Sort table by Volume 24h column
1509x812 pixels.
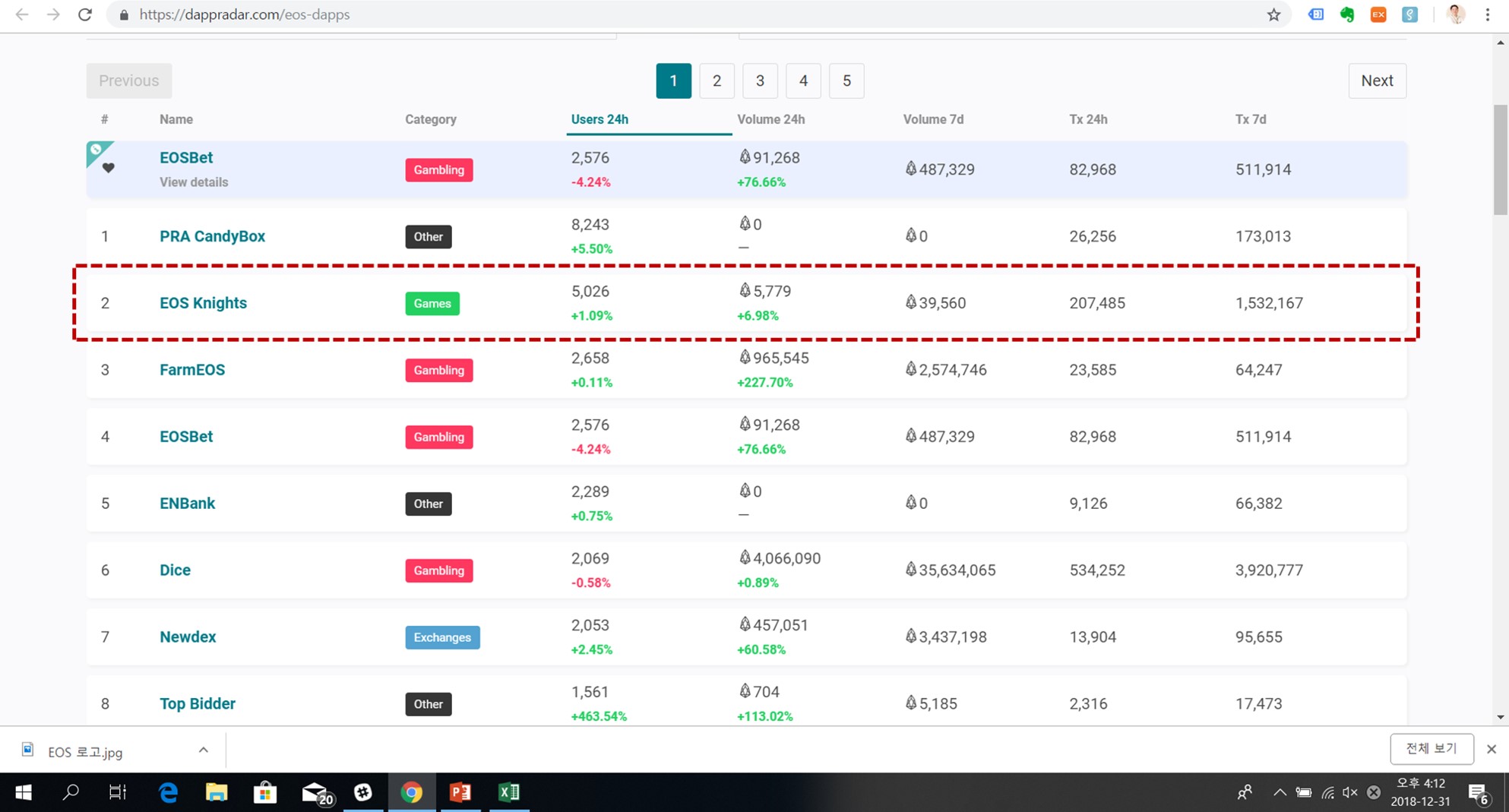[770, 119]
